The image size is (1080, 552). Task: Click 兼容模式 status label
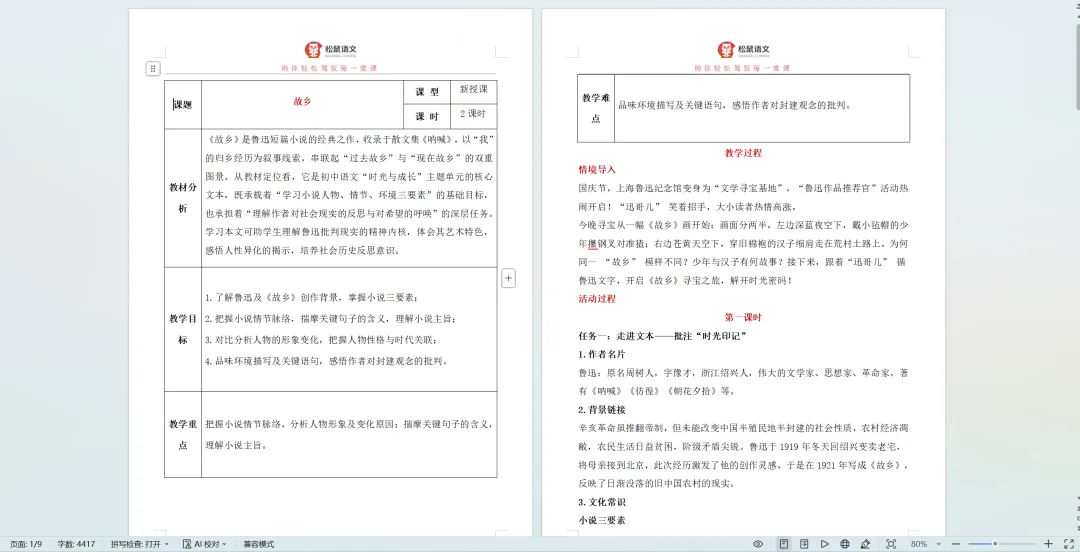pos(258,544)
